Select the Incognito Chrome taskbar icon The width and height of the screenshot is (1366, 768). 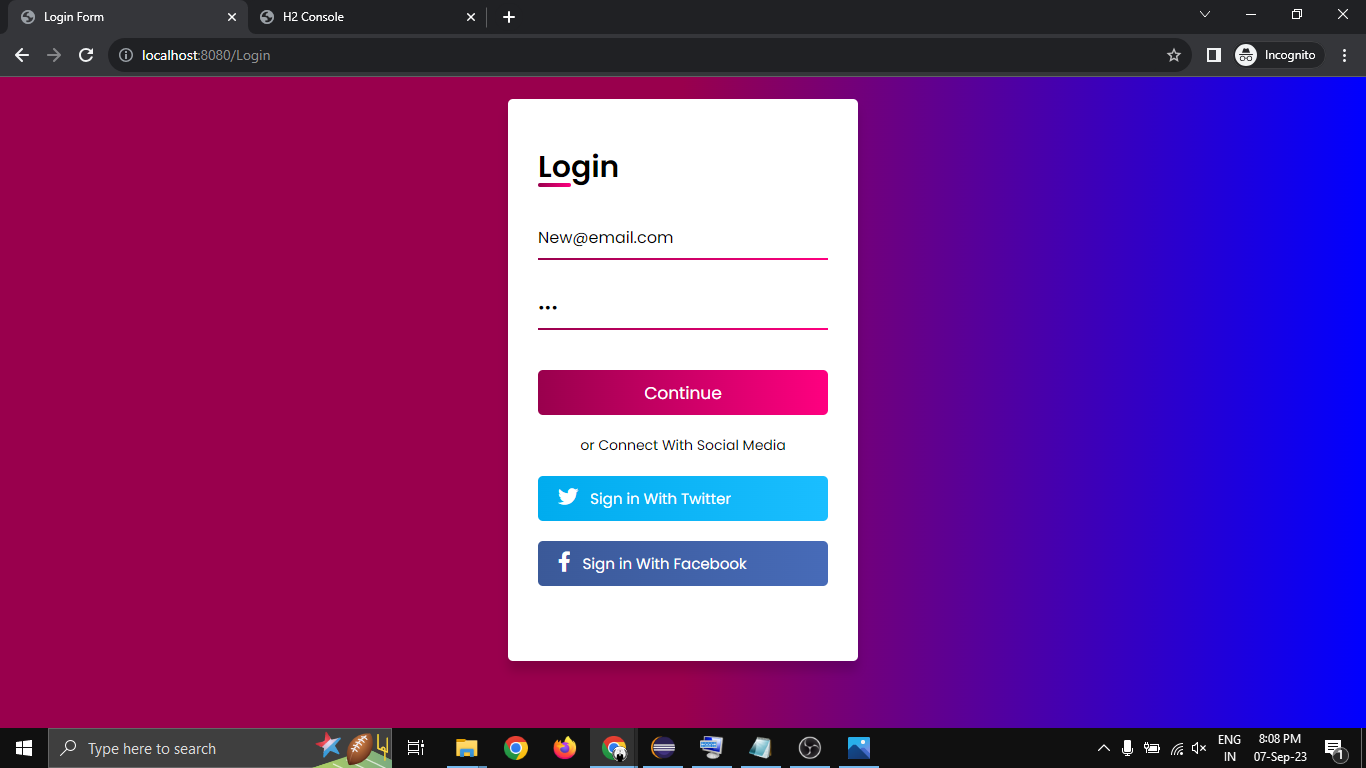tap(614, 748)
